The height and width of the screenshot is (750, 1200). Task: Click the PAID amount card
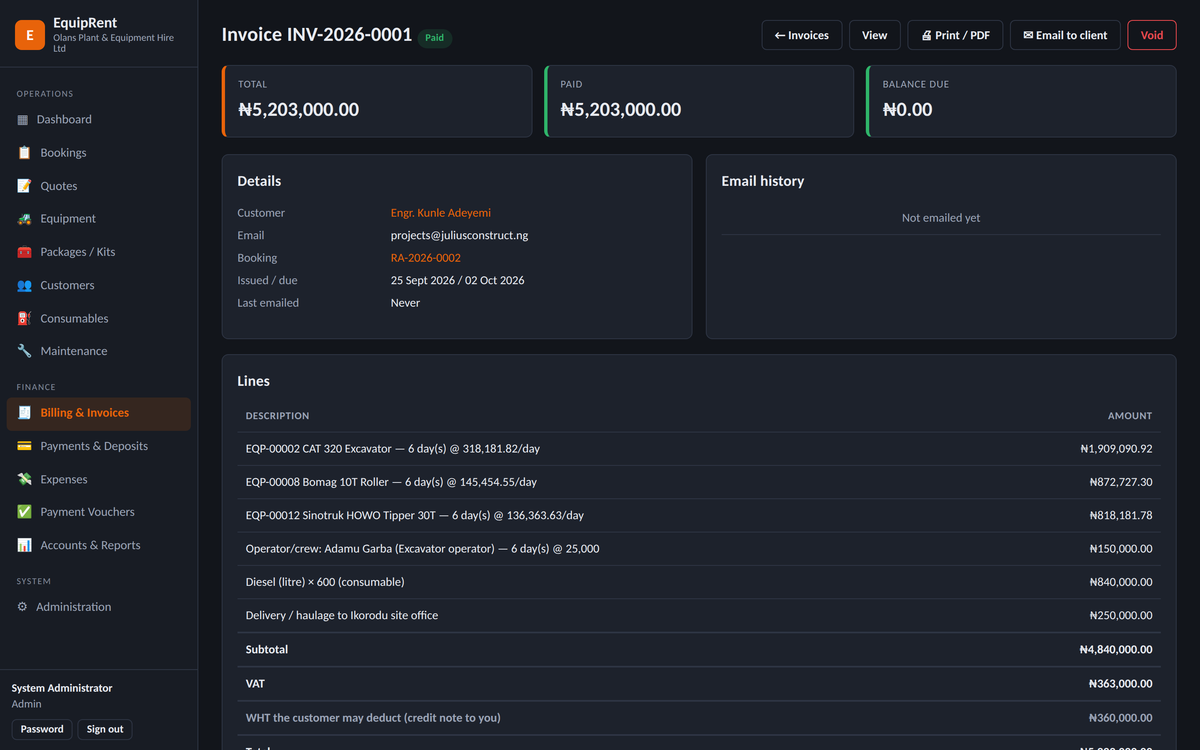pos(699,101)
